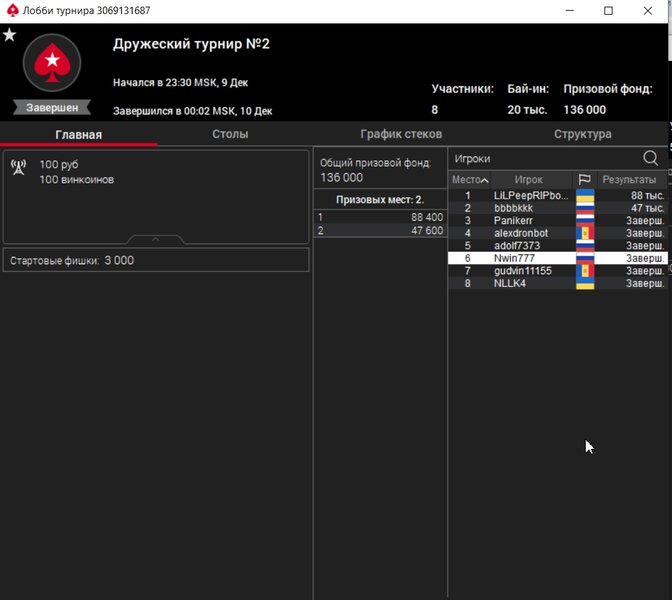Go to the Структура tab

(582, 134)
